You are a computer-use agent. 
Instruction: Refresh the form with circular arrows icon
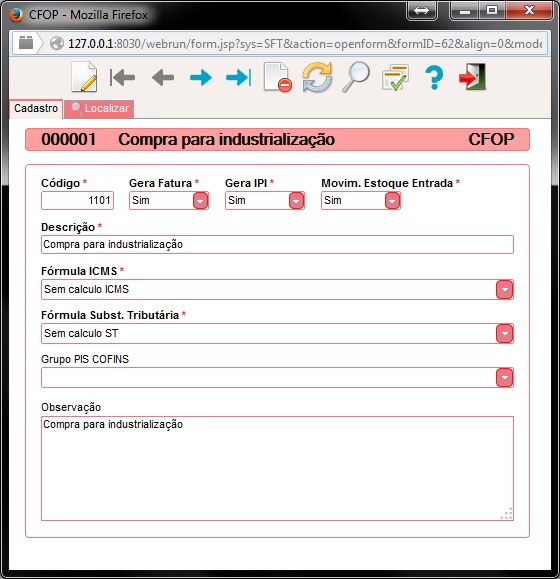[x=317, y=77]
